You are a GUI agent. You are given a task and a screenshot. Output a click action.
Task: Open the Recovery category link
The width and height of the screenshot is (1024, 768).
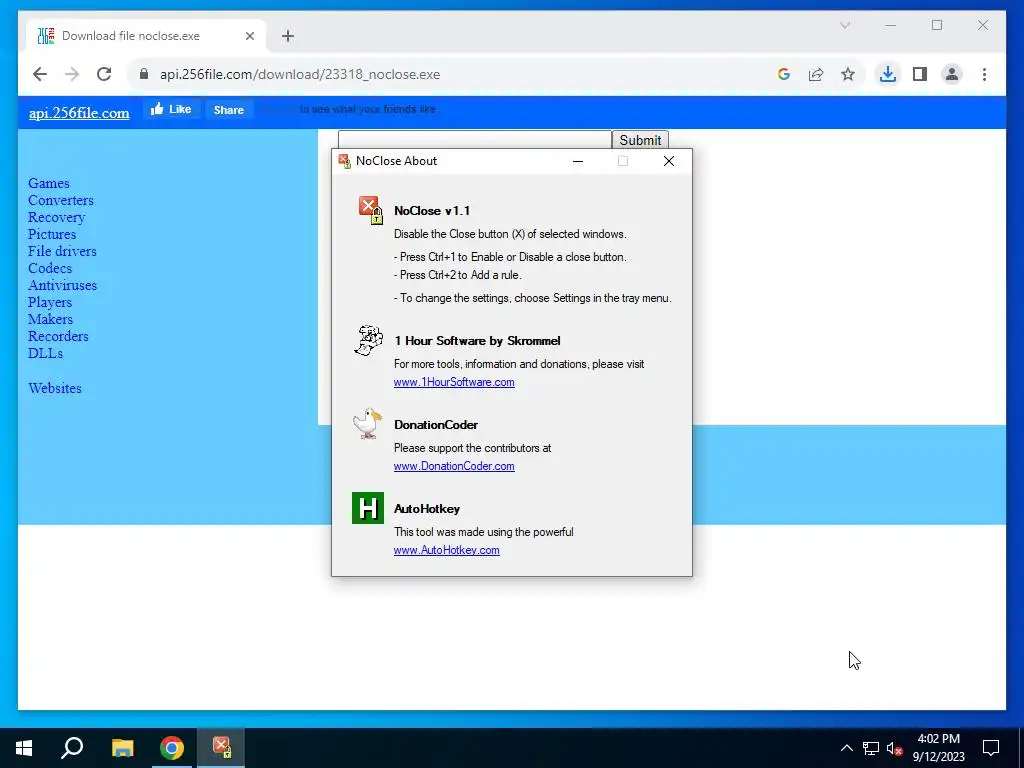[56, 217]
